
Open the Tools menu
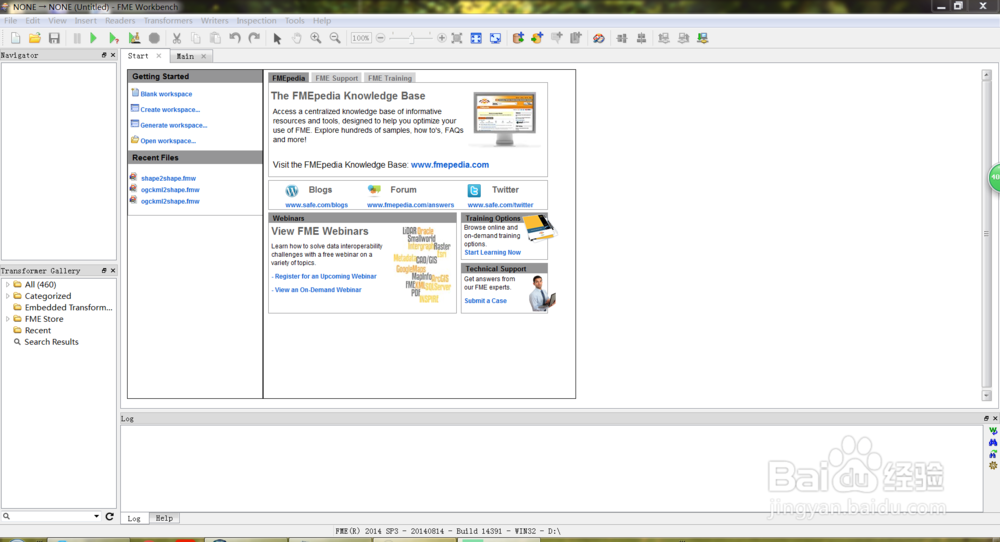[294, 20]
